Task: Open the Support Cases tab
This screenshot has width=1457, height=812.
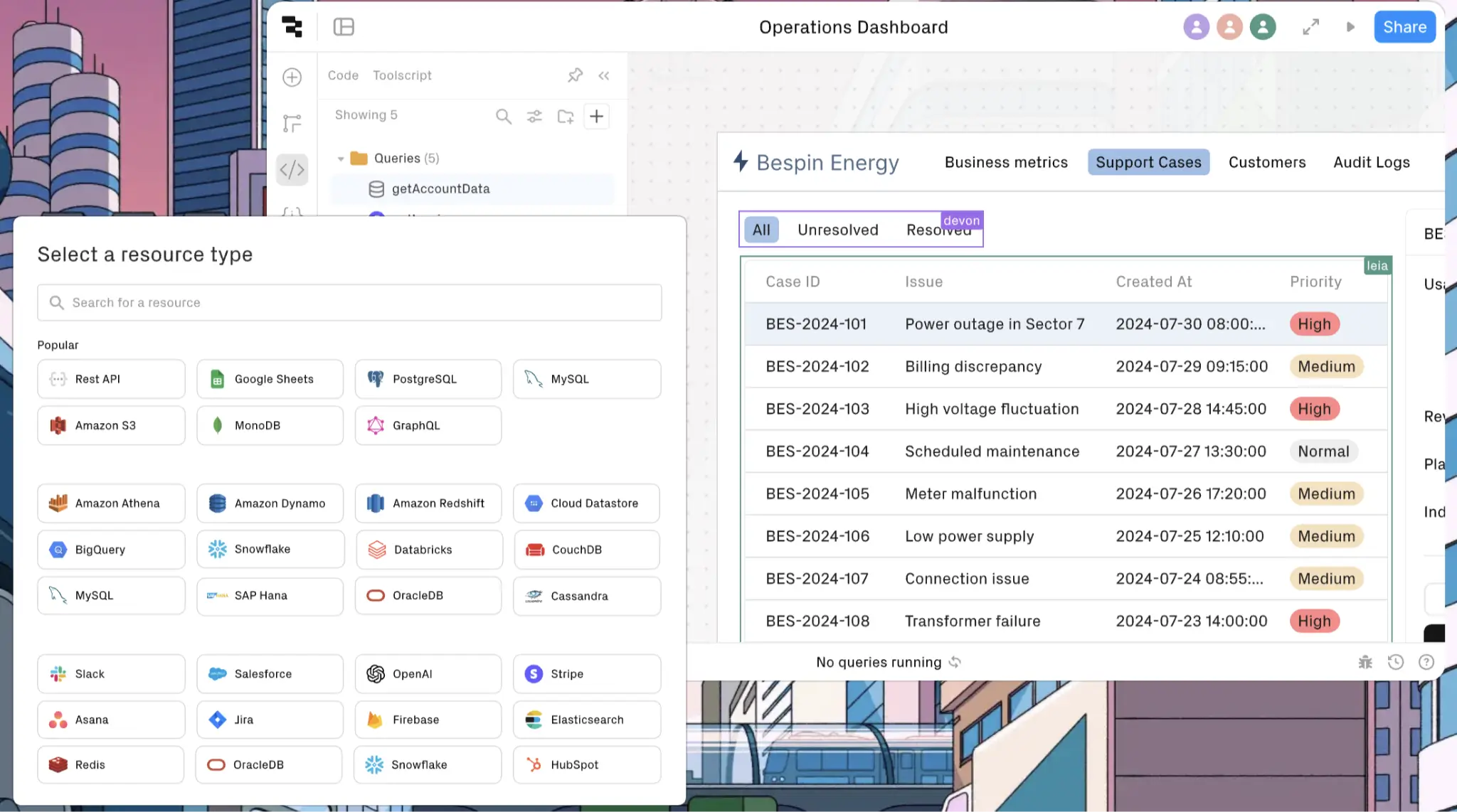Action: pos(1148,162)
